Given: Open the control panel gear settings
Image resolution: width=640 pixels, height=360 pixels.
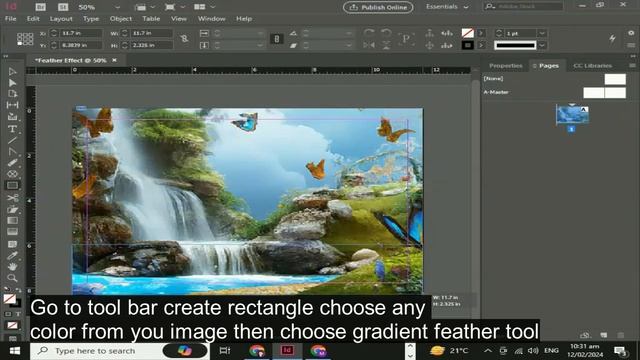Looking at the screenshot, I should pyautogui.click(x=631, y=33).
